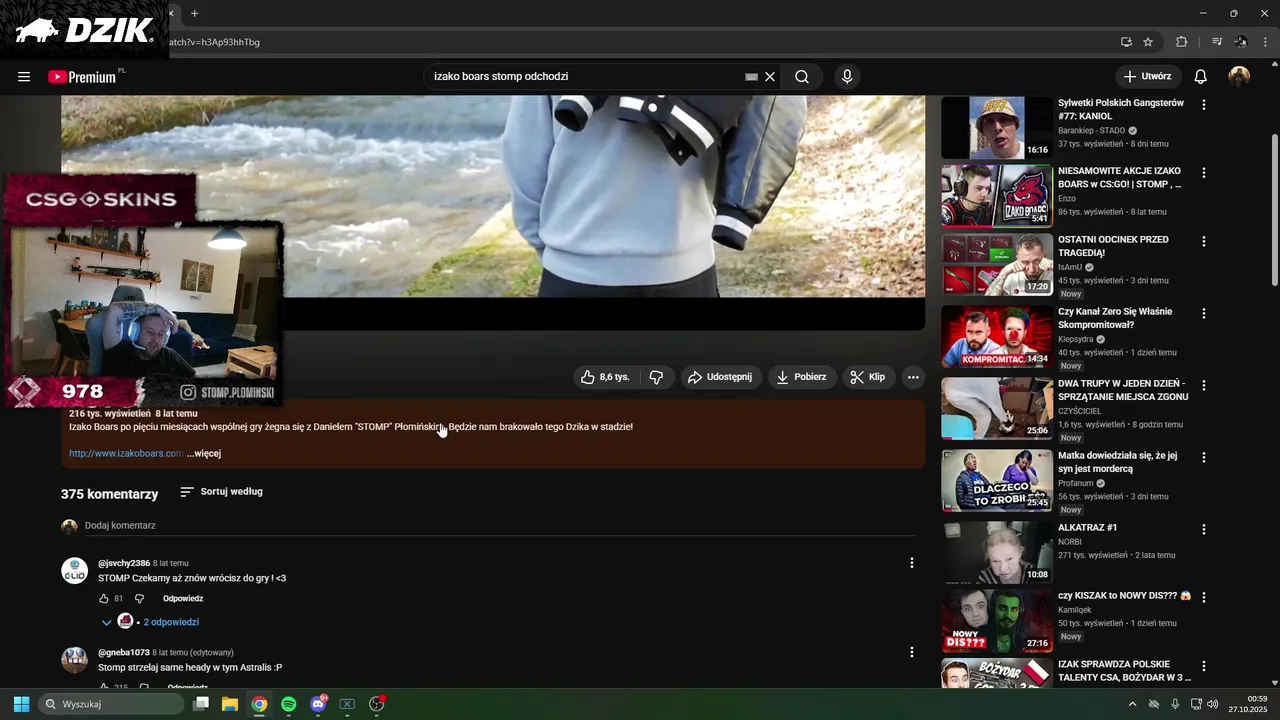Screen dimensions: 1280x720
Task: Expand the description with ...więcej
Action: (204, 454)
